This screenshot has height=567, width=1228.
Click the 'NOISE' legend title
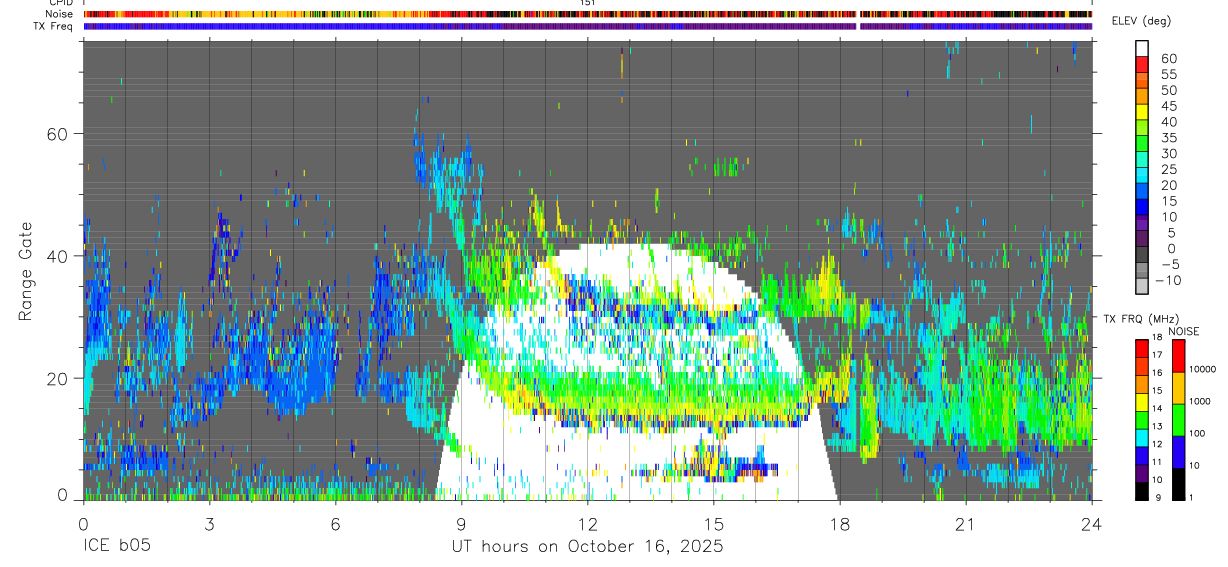(1183, 331)
